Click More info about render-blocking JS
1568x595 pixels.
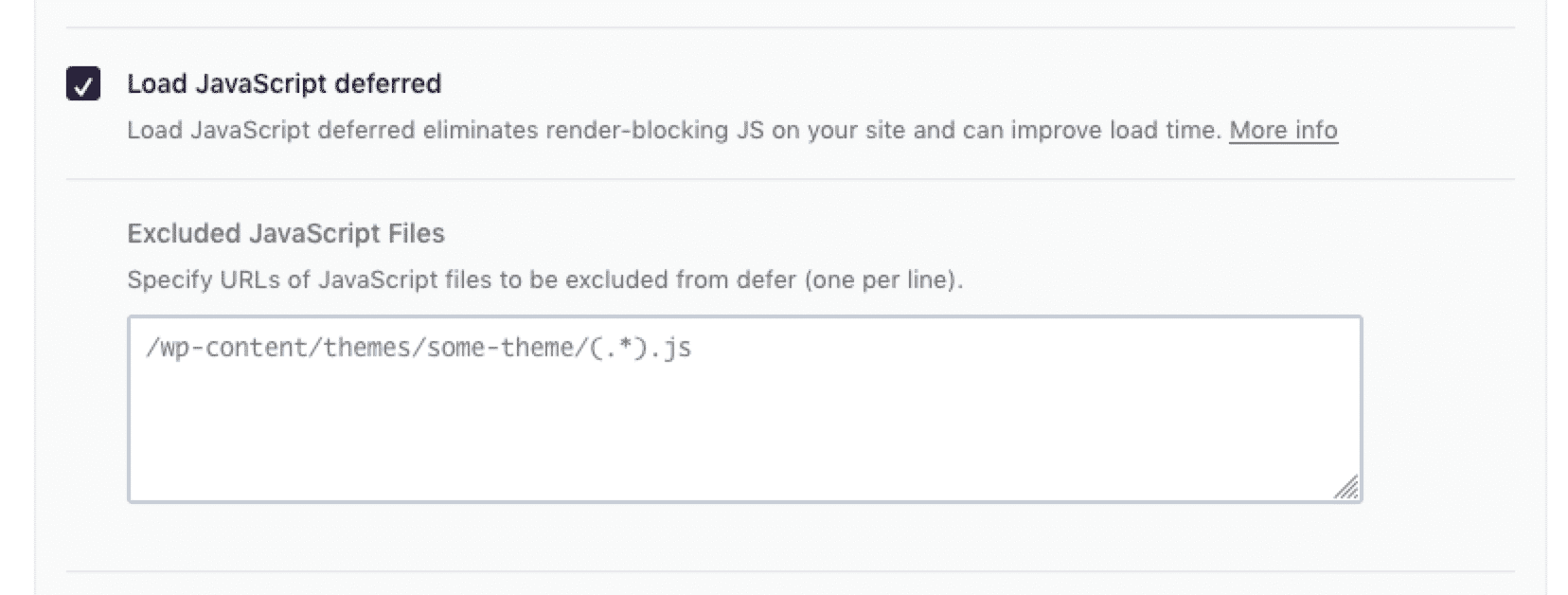(1283, 130)
